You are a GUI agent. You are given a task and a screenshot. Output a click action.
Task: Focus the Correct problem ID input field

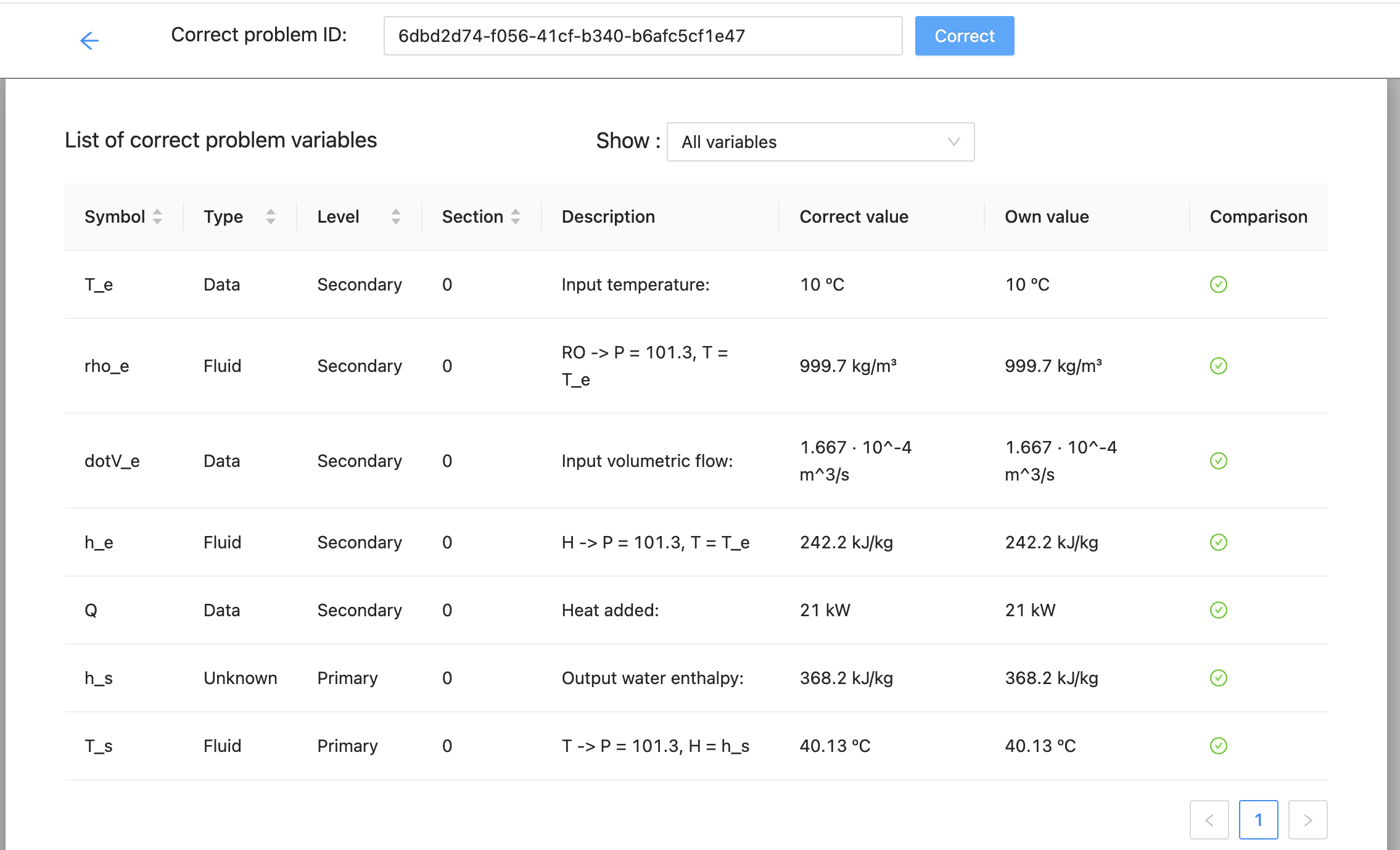(643, 36)
